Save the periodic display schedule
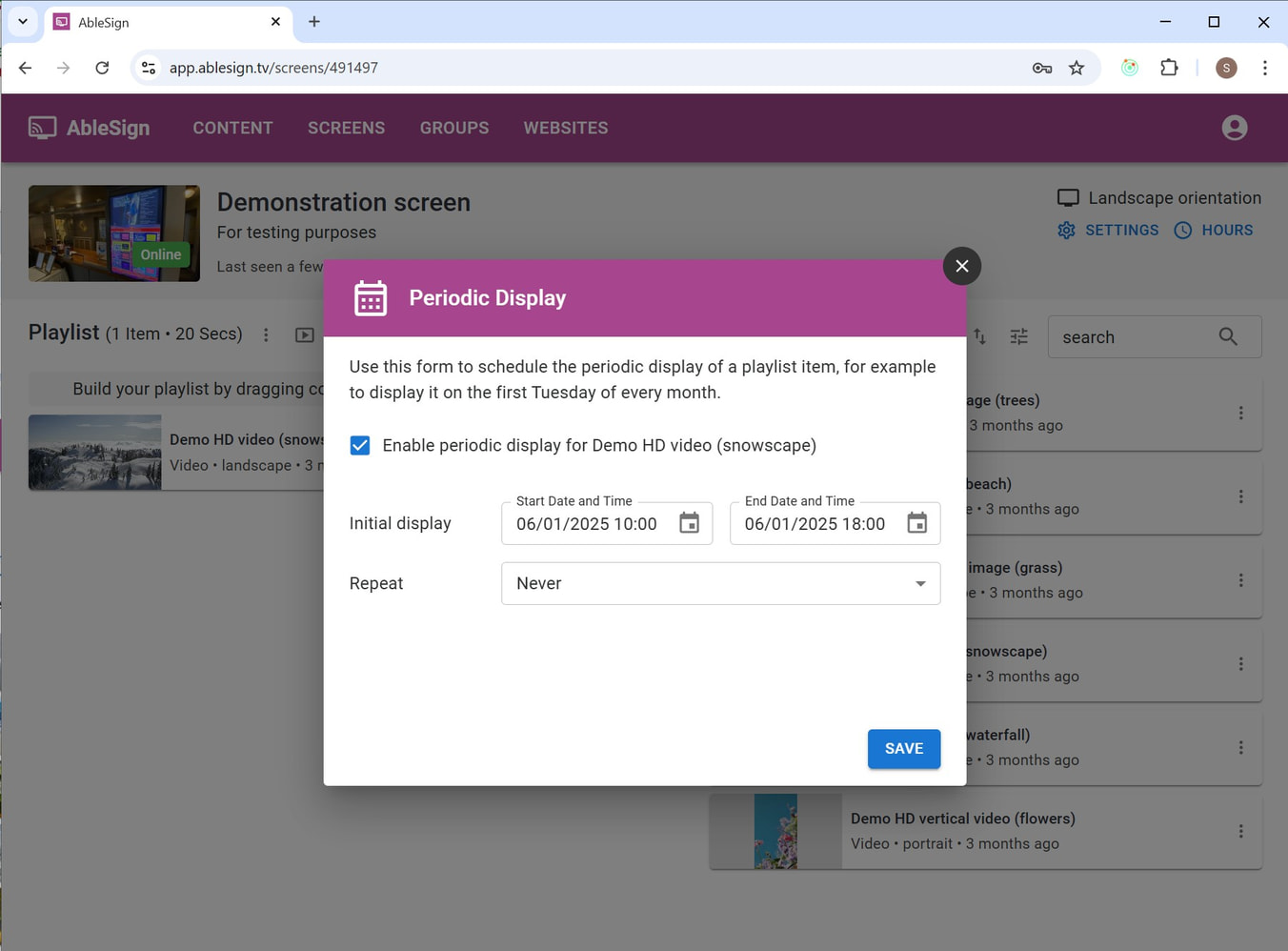Viewport: 1288px width, 951px height. point(903,748)
